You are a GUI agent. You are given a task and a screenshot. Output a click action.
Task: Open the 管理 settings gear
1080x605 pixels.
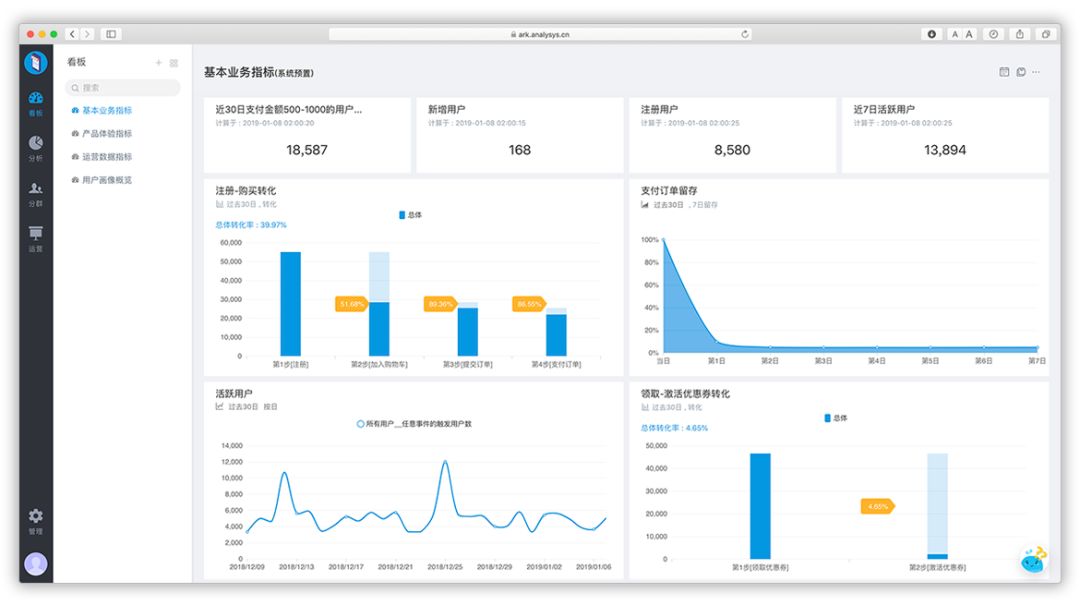[36, 521]
